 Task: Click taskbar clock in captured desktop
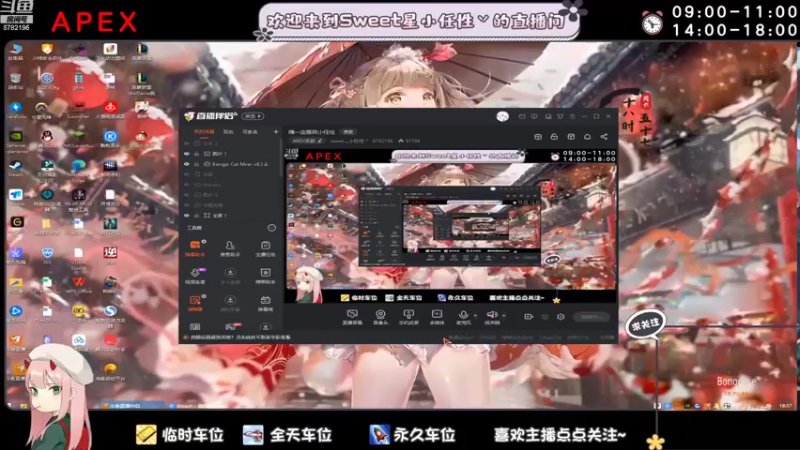coord(786,406)
